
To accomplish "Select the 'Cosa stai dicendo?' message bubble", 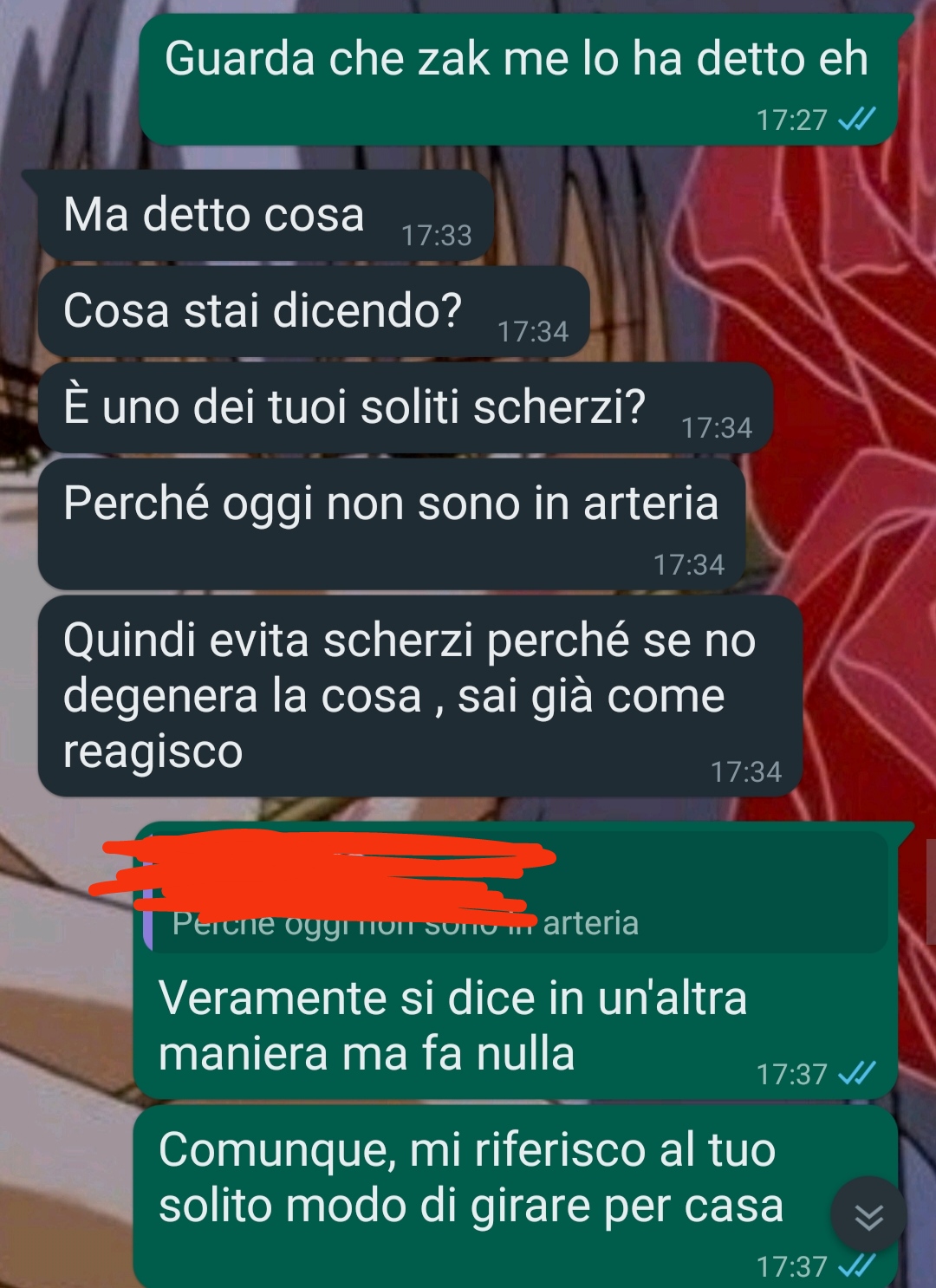I will pyautogui.click(x=314, y=311).
